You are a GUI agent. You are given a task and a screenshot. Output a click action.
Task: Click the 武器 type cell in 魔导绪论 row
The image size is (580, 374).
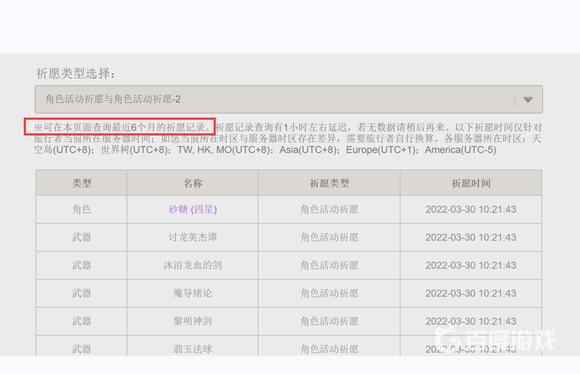[81, 293]
